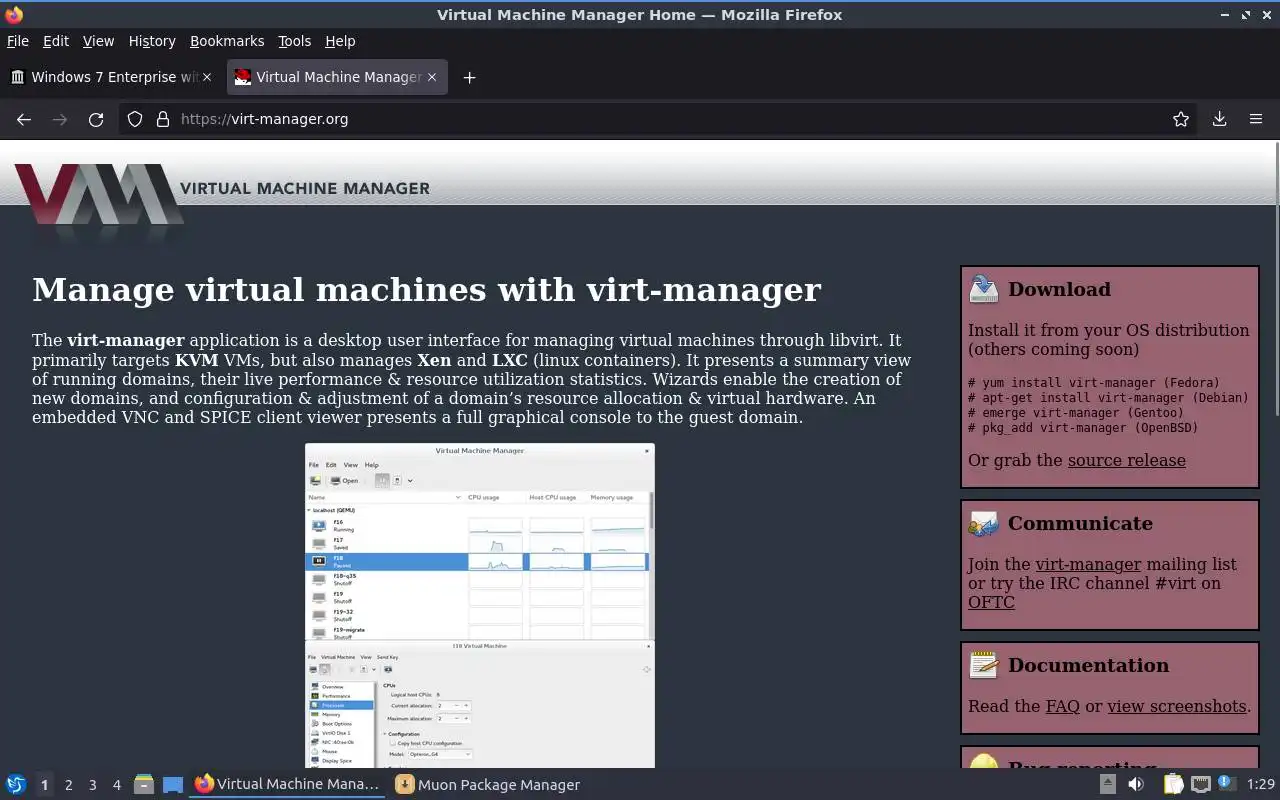This screenshot has height=800, width=1280.
Task: Click the pkg_add virt-manager (OpenBSD) line
Action: (x=1083, y=428)
